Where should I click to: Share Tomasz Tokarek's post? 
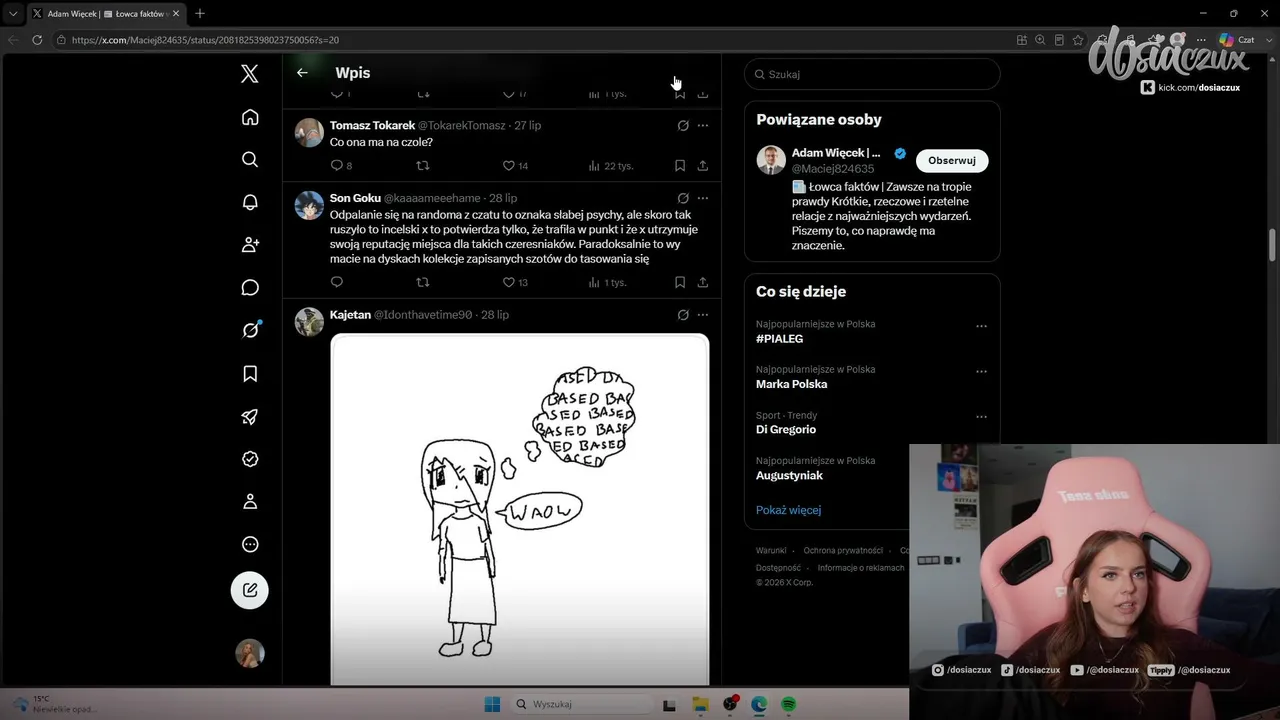(x=703, y=166)
